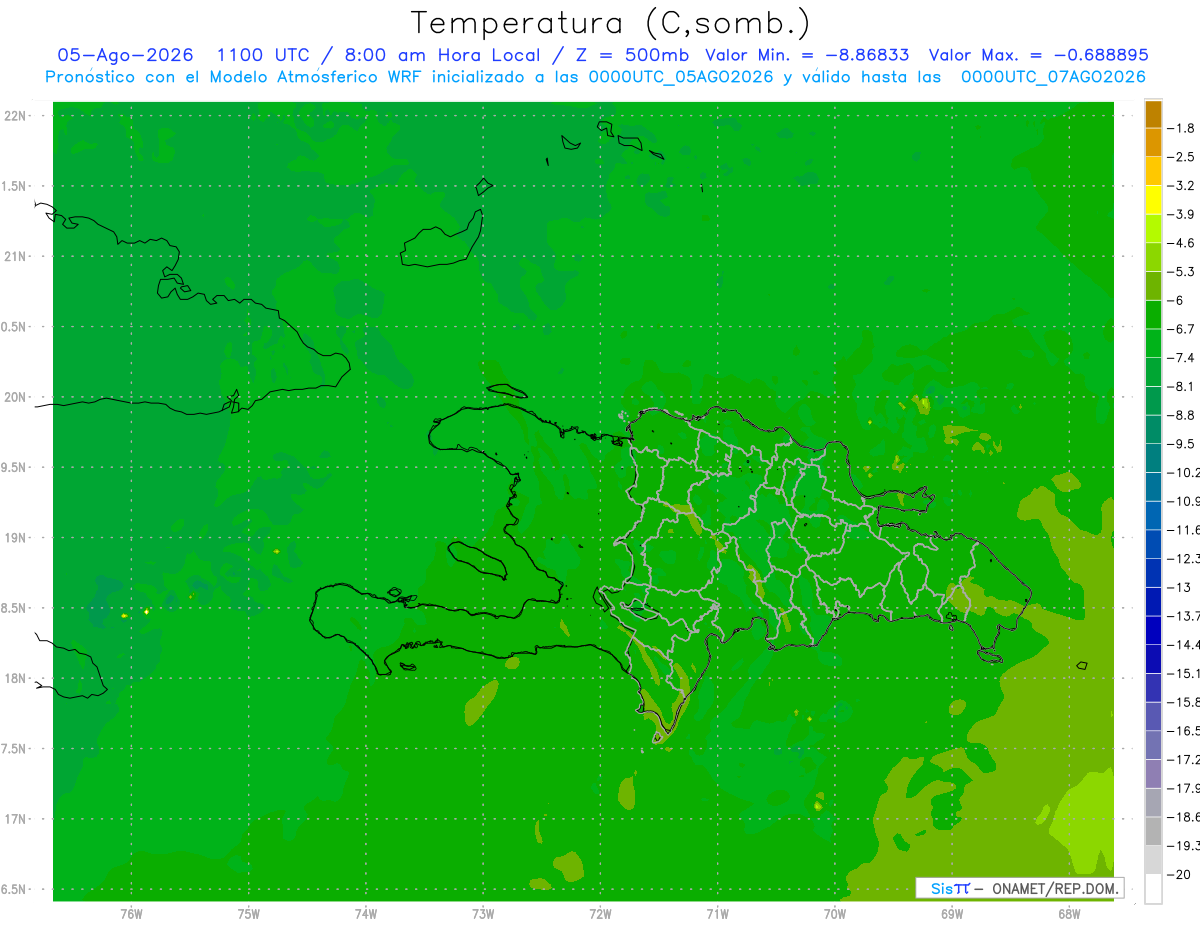The width and height of the screenshot is (1200, 927).
Task: Click the "-5.3" colorbar value
Action: pyautogui.click(x=1183, y=272)
